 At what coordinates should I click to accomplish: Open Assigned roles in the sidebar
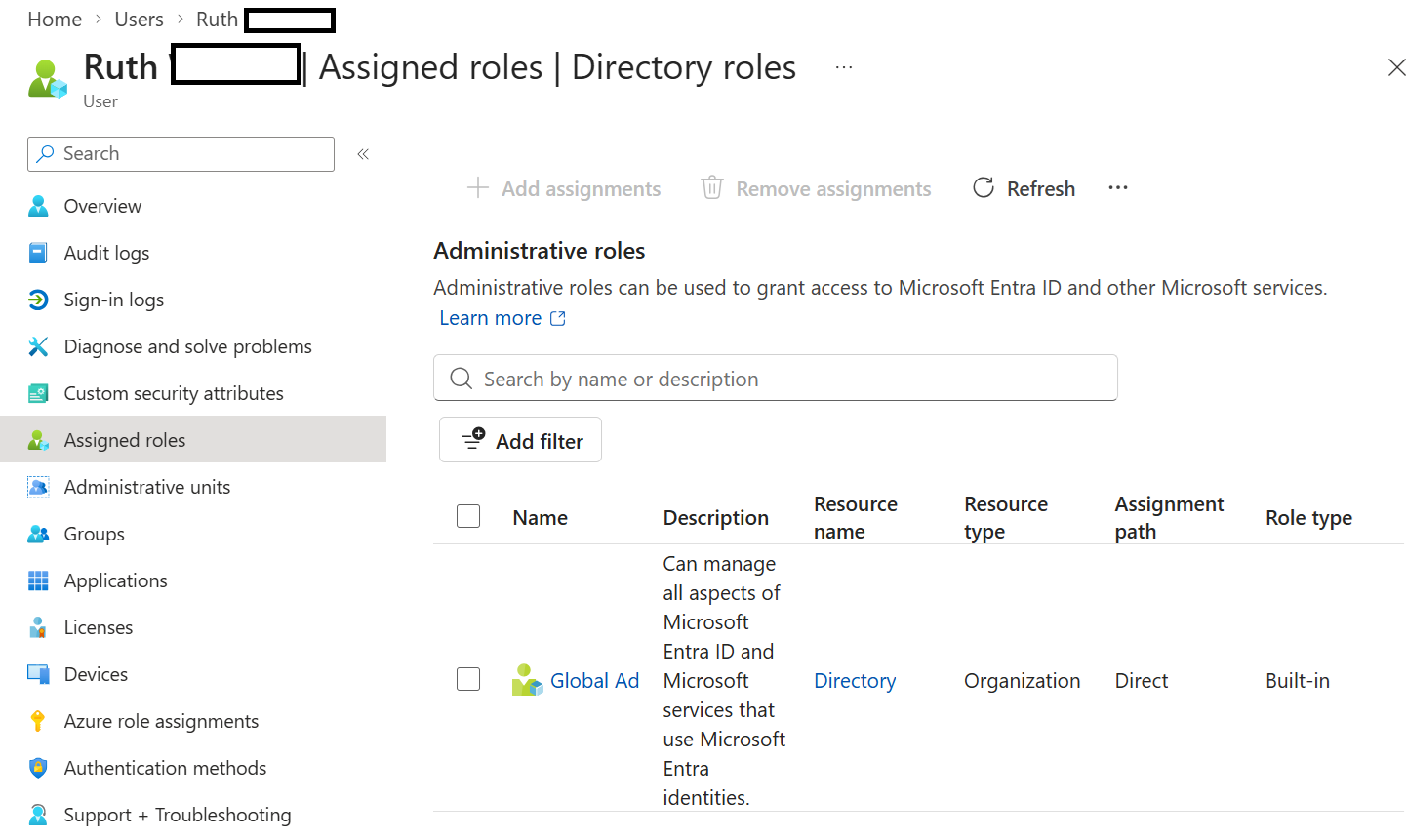point(193,440)
